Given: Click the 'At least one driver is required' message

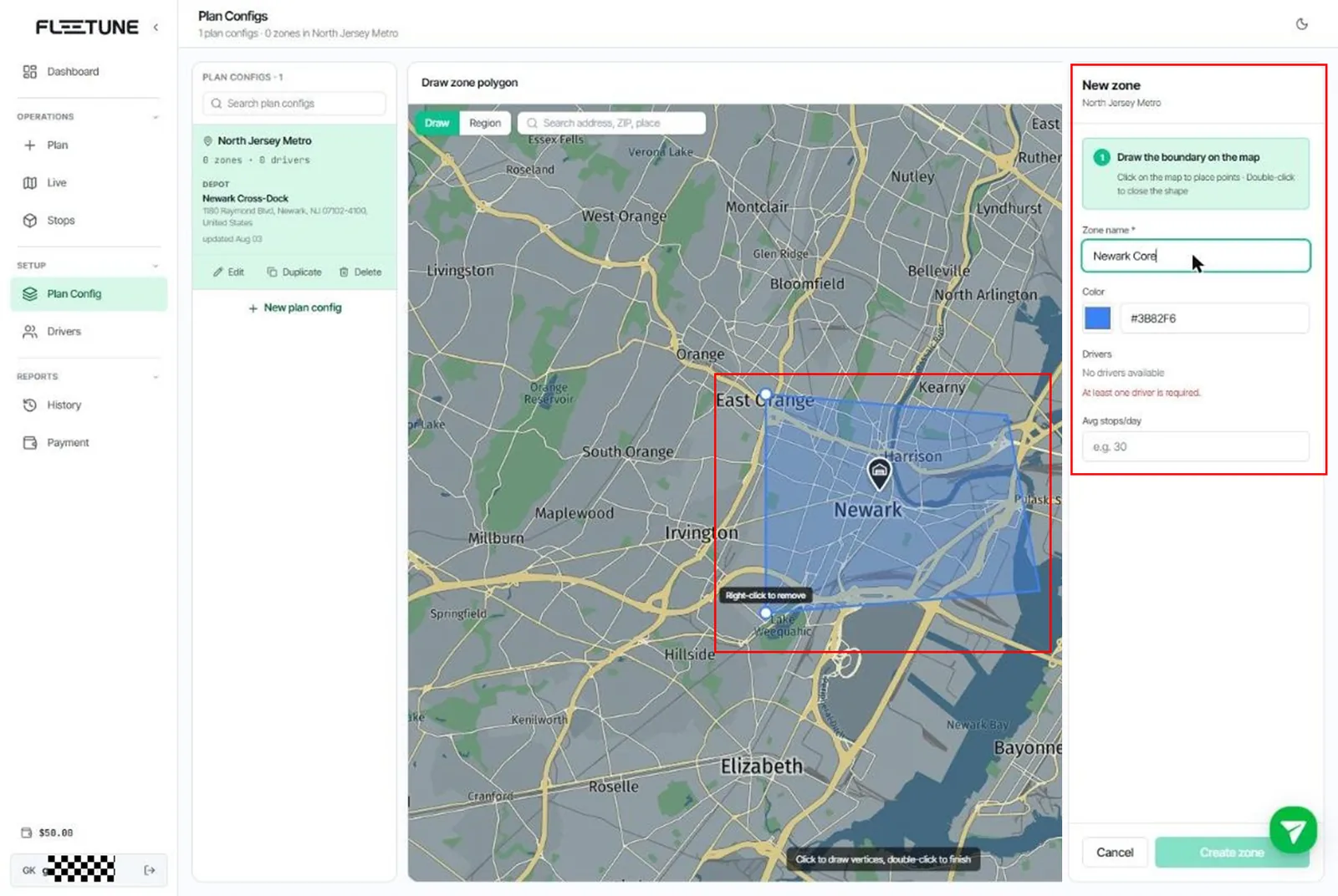Looking at the screenshot, I should coord(1141,393).
